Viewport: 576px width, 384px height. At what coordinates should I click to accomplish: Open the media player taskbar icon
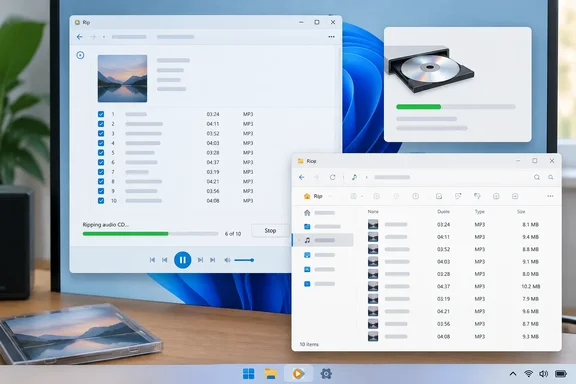pyautogui.click(x=298, y=374)
